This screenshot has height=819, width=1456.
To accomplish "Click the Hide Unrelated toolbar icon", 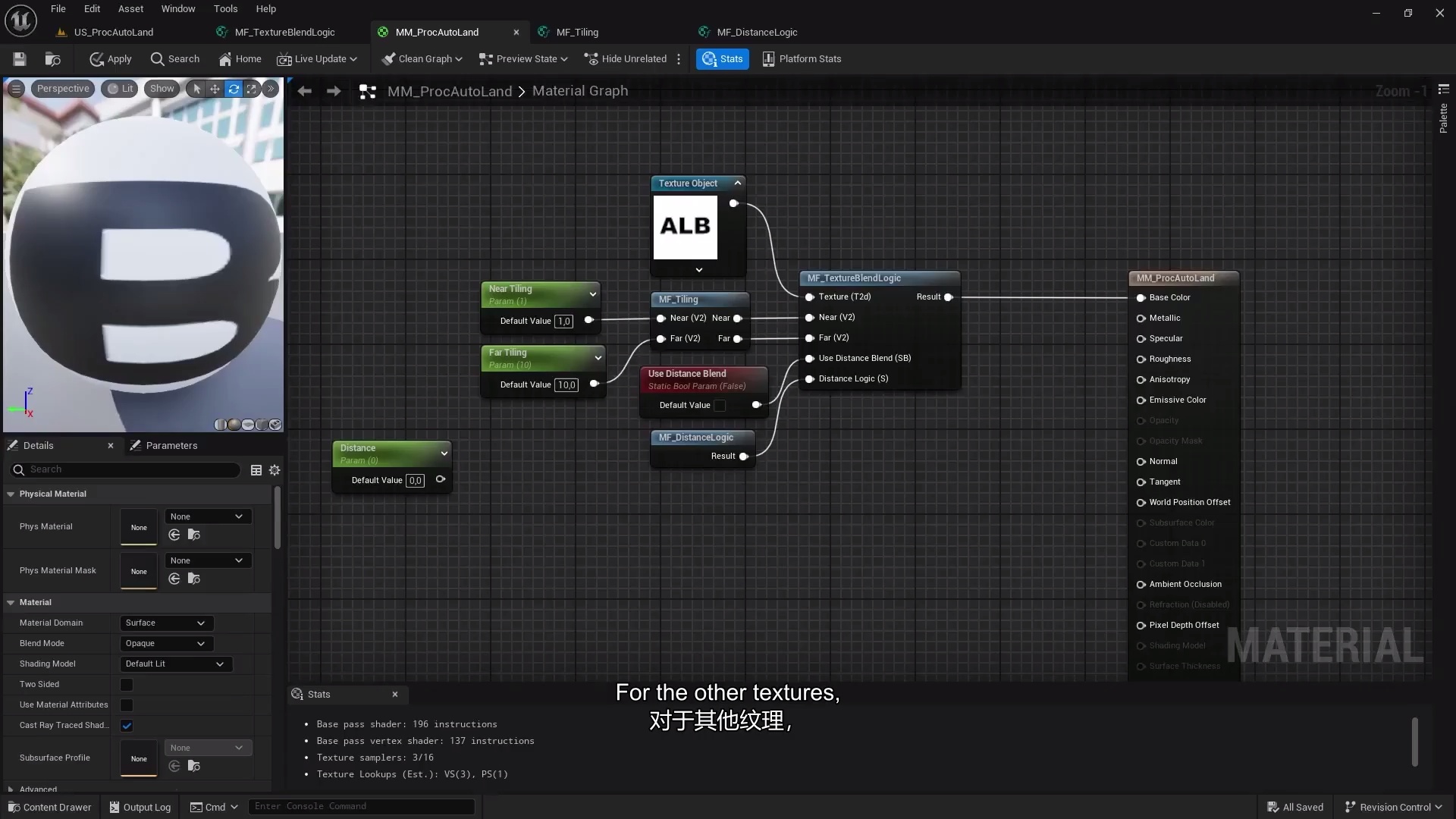I will pyautogui.click(x=625, y=59).
